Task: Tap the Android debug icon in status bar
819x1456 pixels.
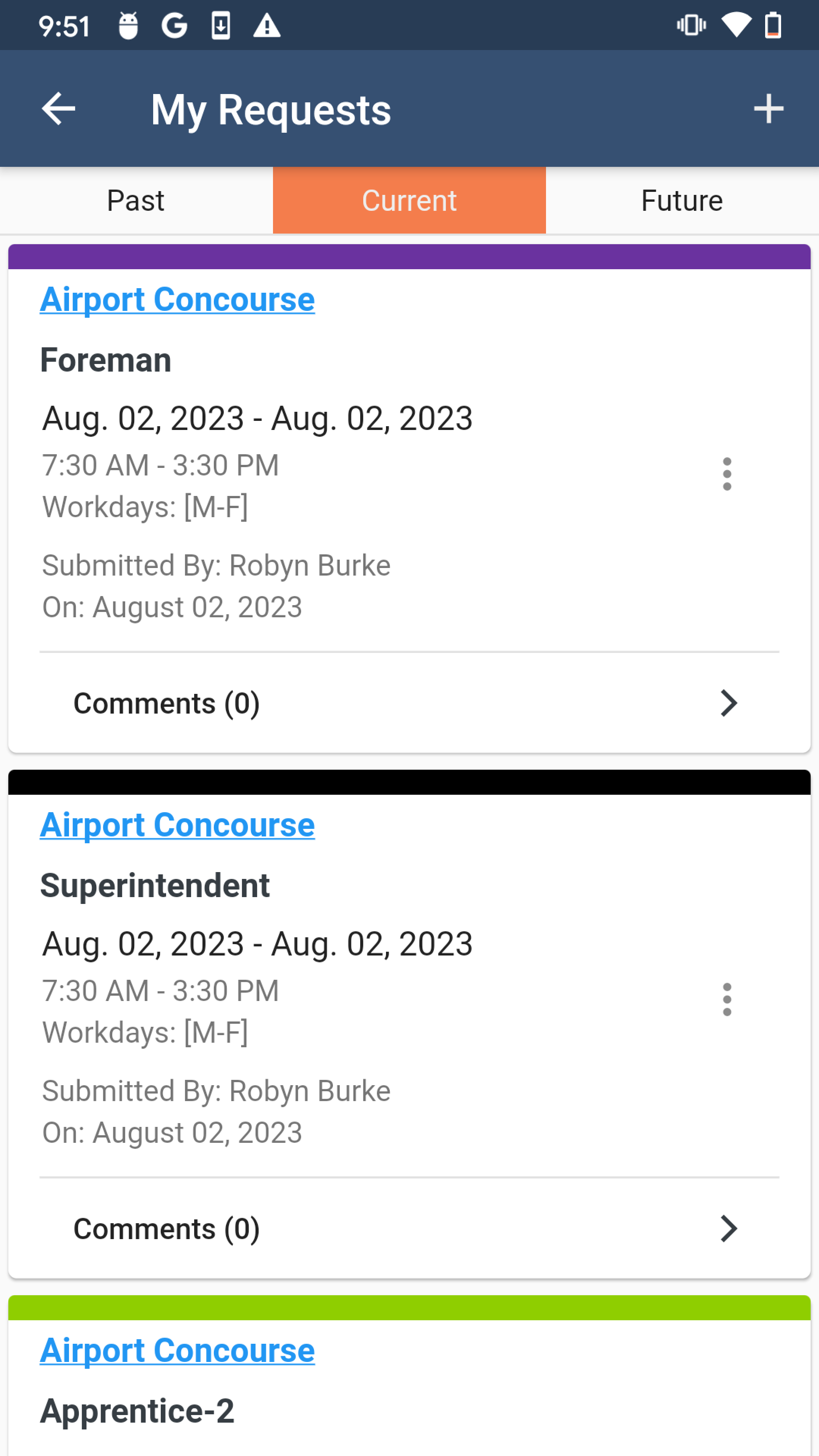Action: tap(128, 26)
